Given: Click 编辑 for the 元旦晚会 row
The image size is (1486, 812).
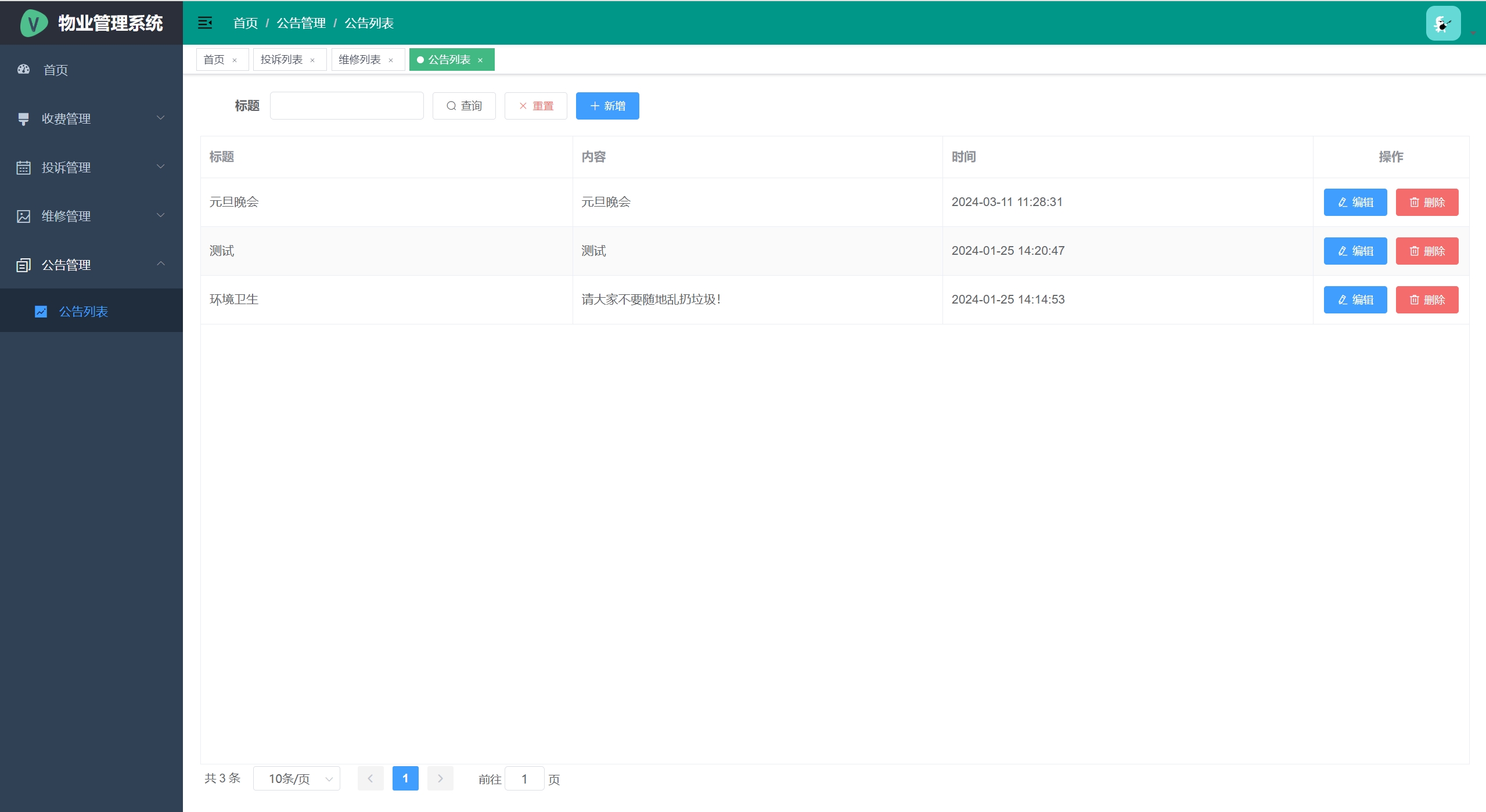Looking at the screenshot, I should (1355, 202).
